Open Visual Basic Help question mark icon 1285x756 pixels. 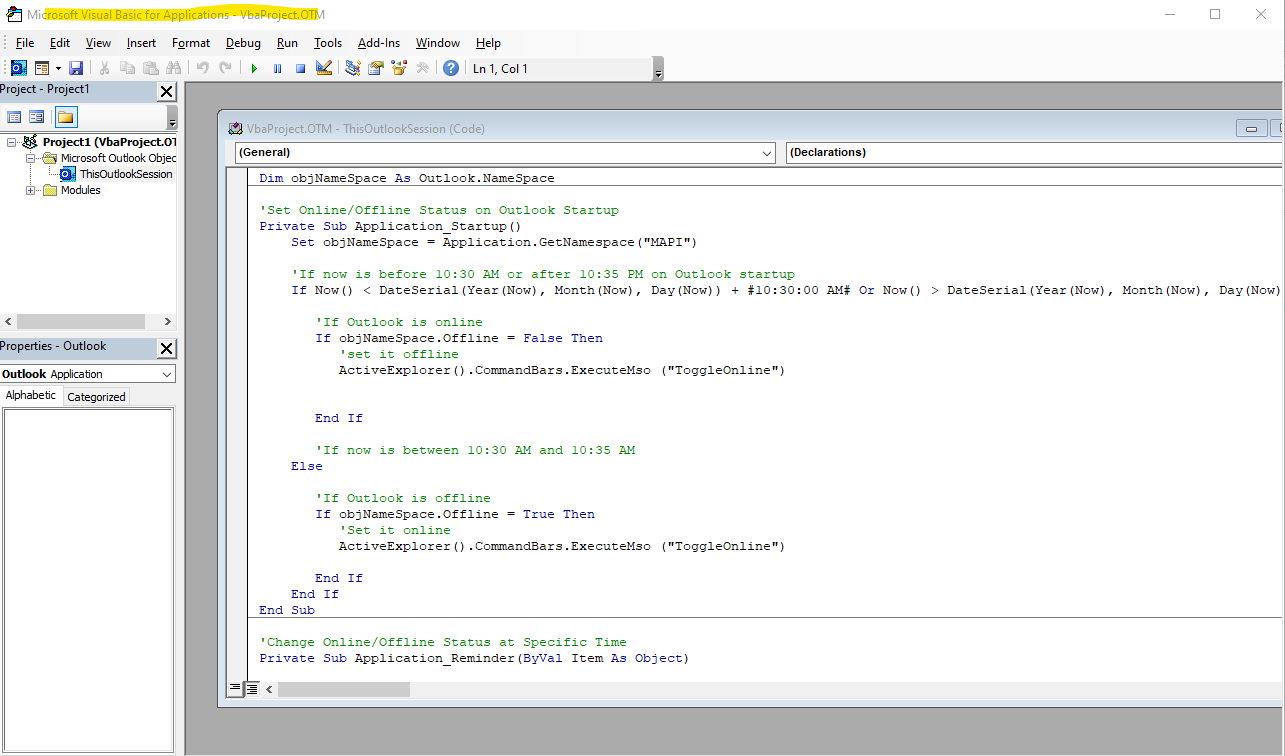click(x=451, y=68)
